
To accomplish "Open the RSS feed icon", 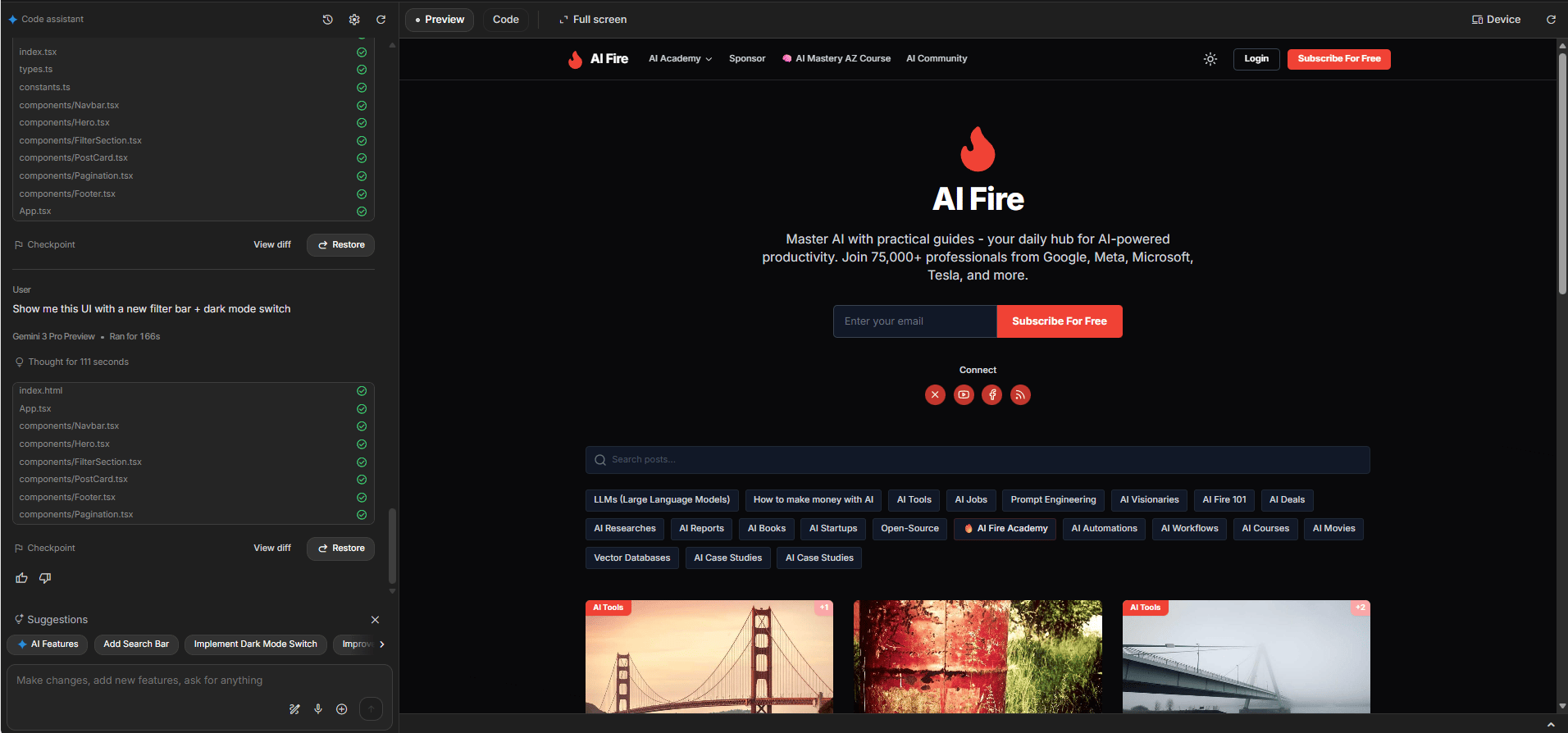I will click(x=1020, y=395).
